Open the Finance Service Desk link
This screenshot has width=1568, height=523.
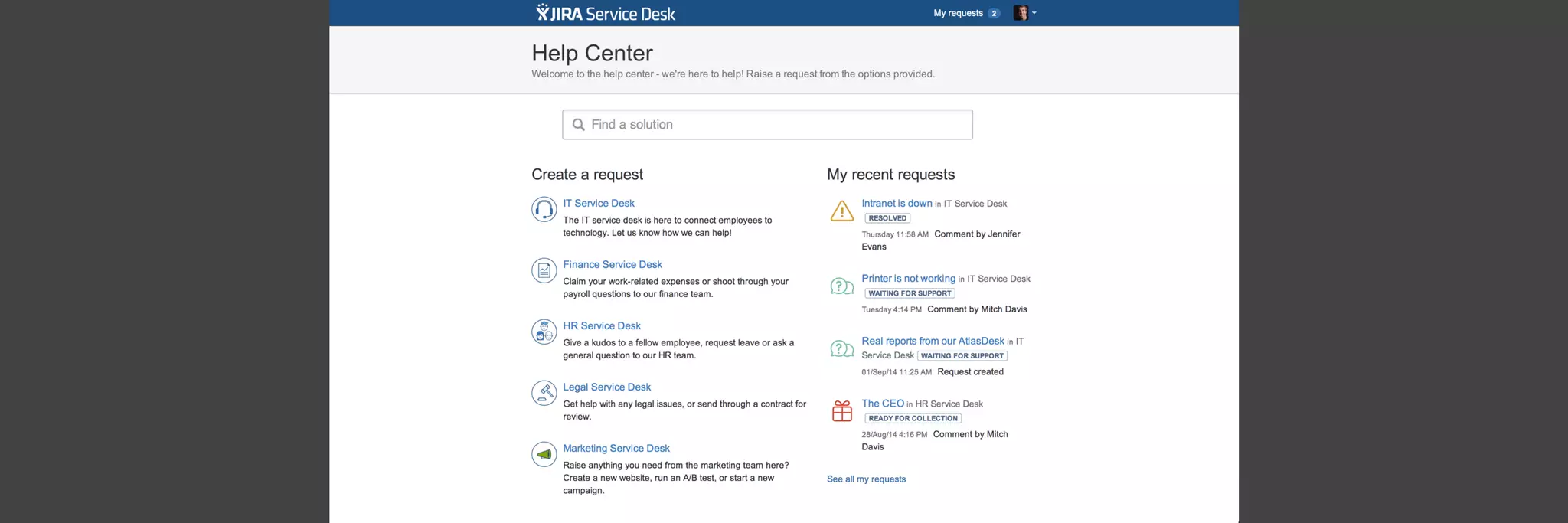tap(612, 264)
